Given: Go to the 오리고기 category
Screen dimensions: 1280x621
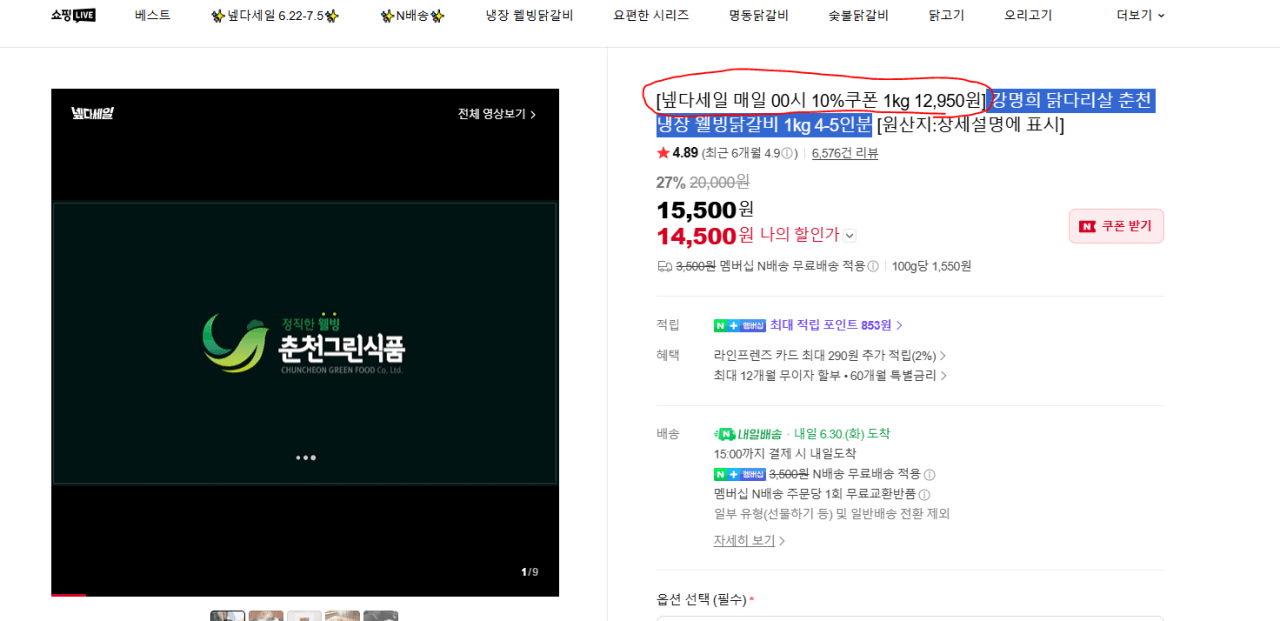Looking at the screenshot, I should [x=1028, y=15].
